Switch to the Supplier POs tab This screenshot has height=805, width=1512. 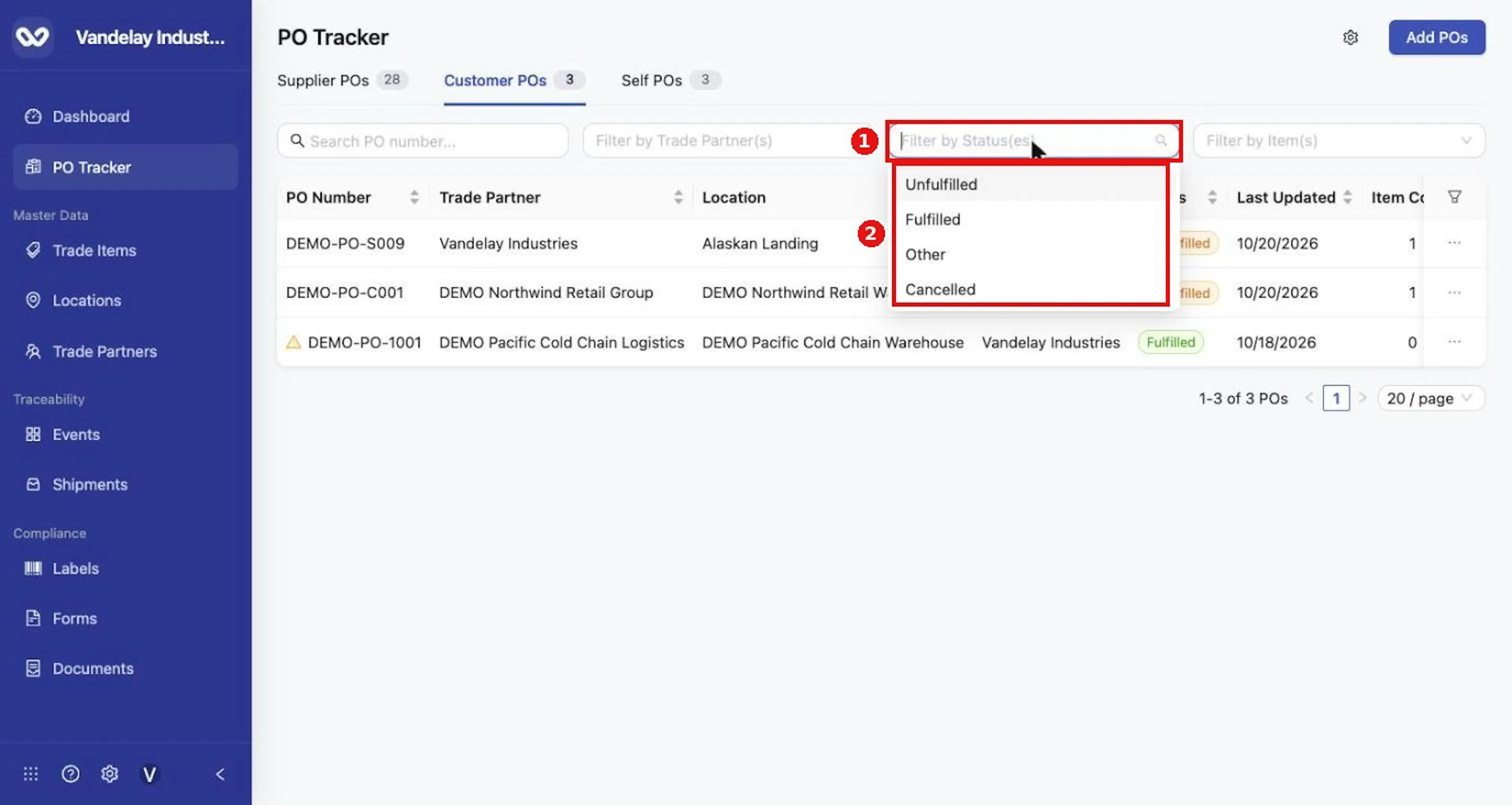342,80
